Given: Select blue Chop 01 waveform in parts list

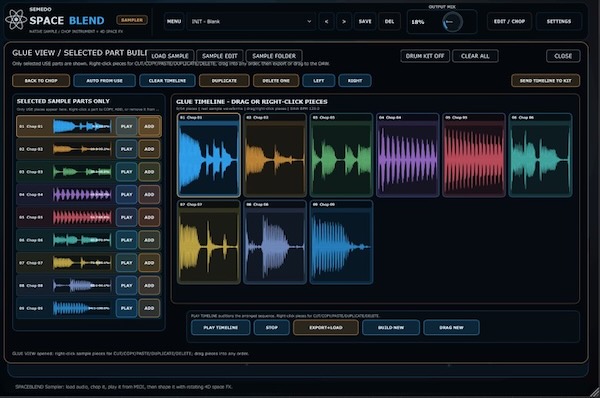Looking at the screenshot, I should 82,126.
